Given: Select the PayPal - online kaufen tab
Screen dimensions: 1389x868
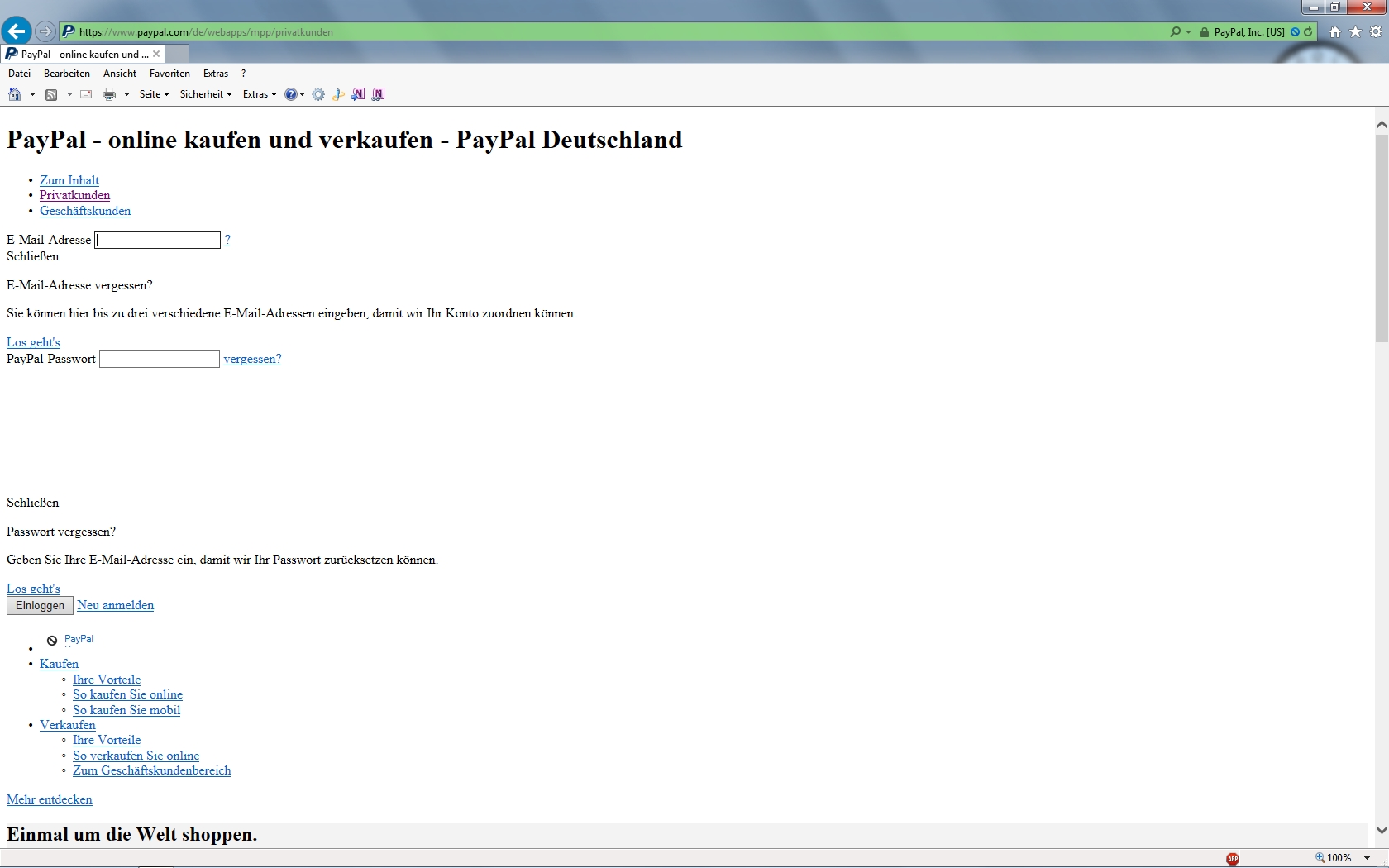Looking at the screenshot, I should (x=83, y=54).
